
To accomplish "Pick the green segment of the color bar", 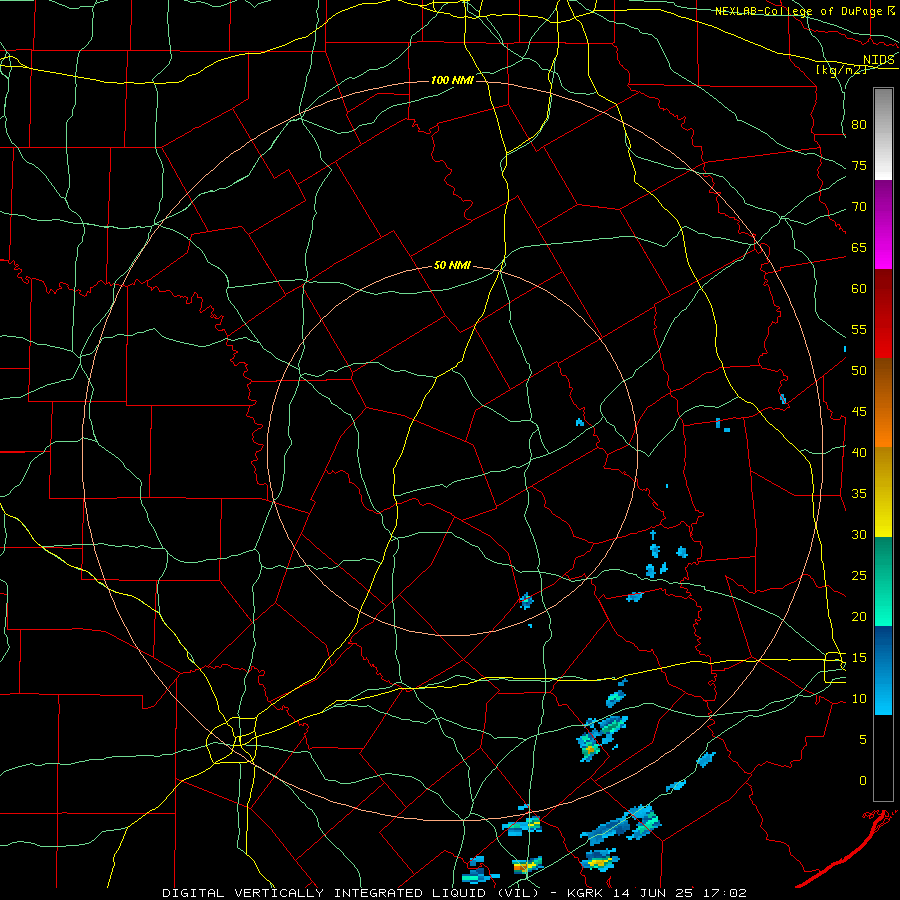I will coord(883,581).
